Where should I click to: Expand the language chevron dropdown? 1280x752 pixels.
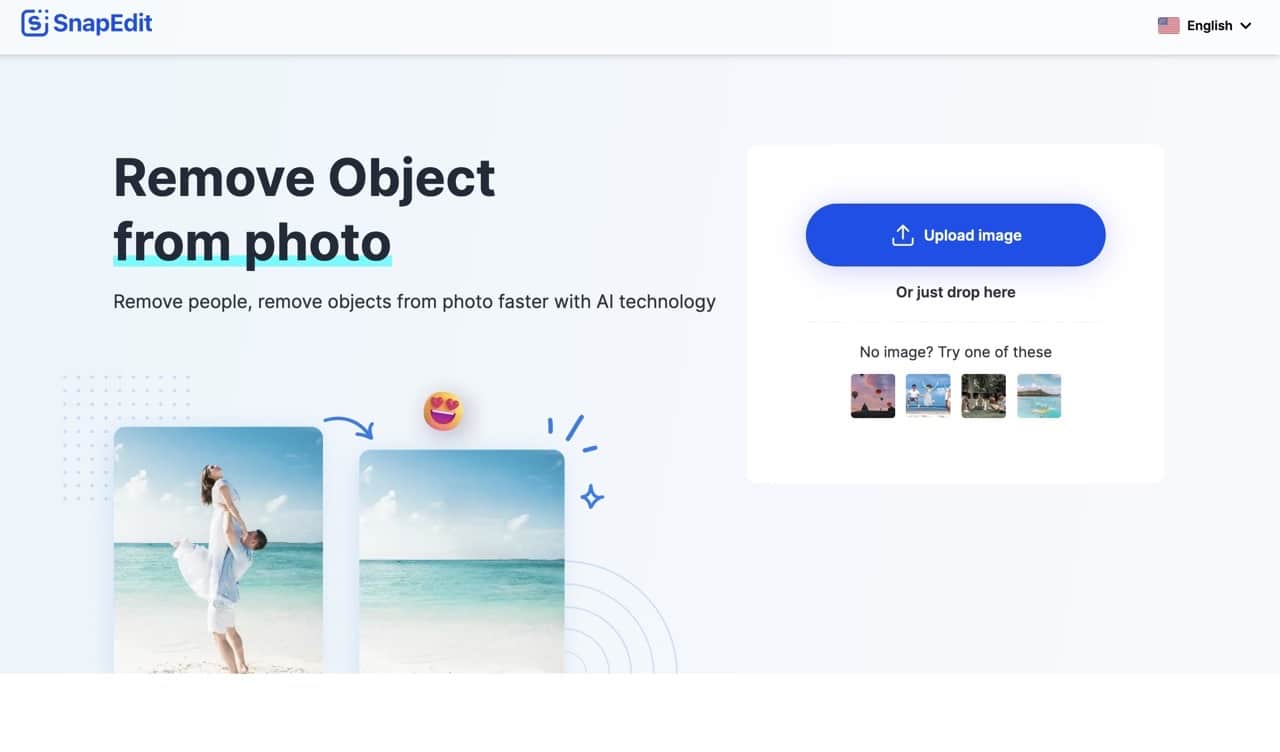click(1245, 26)
